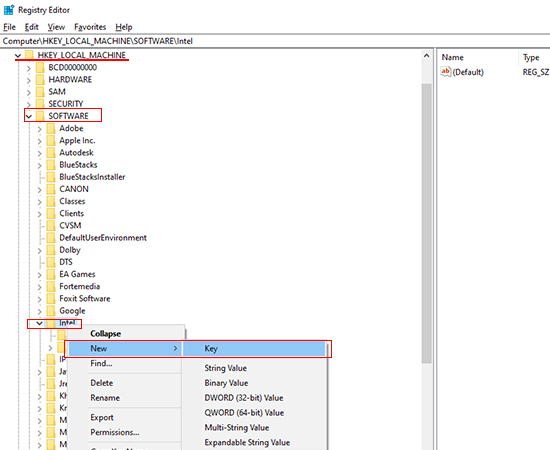Select the BlueStacksInstaller folder icon
This screenshot has width=550, height=450.
[x=51, y=177]
